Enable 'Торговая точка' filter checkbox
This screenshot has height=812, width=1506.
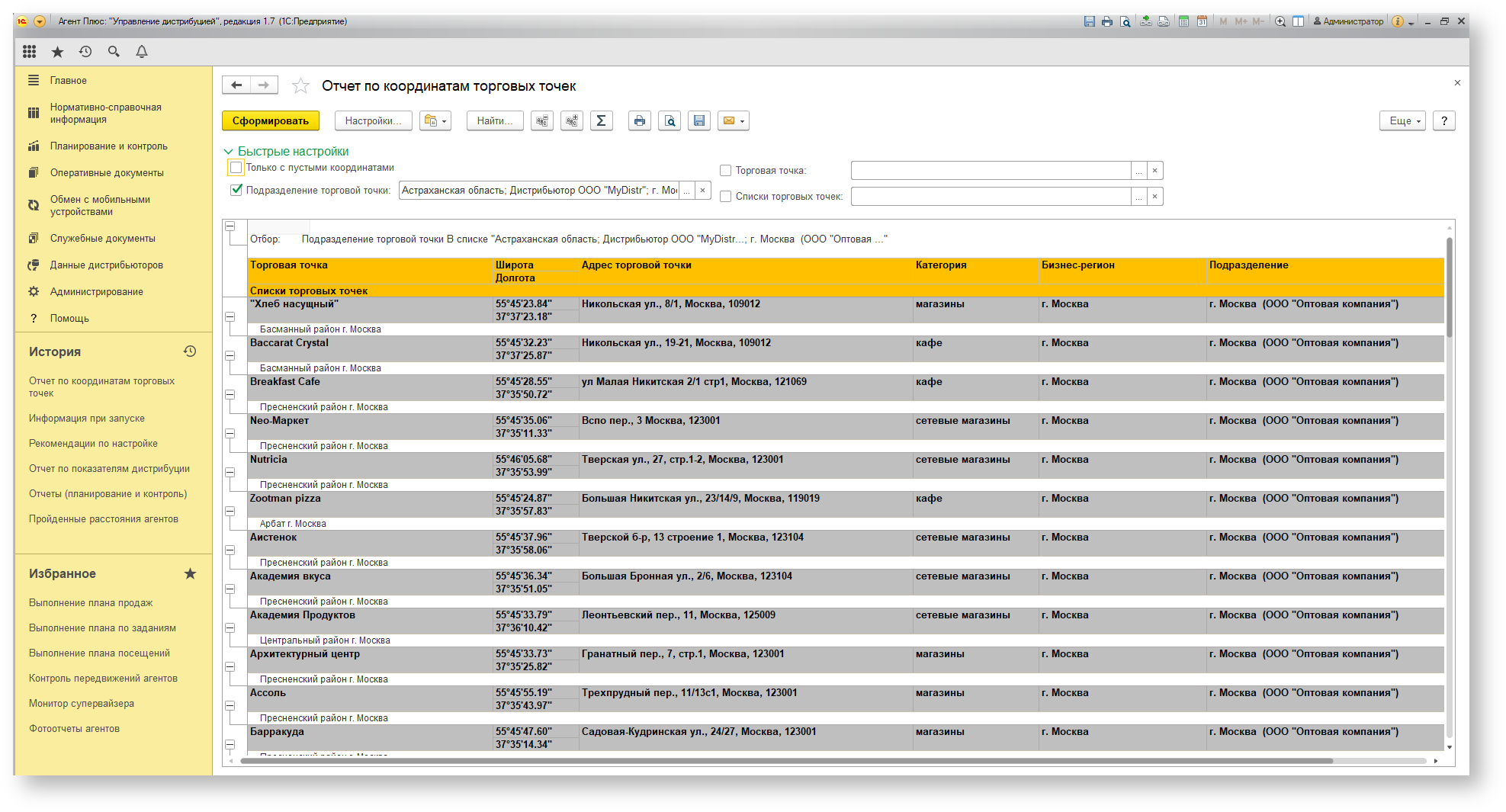[x=725, y=171]
